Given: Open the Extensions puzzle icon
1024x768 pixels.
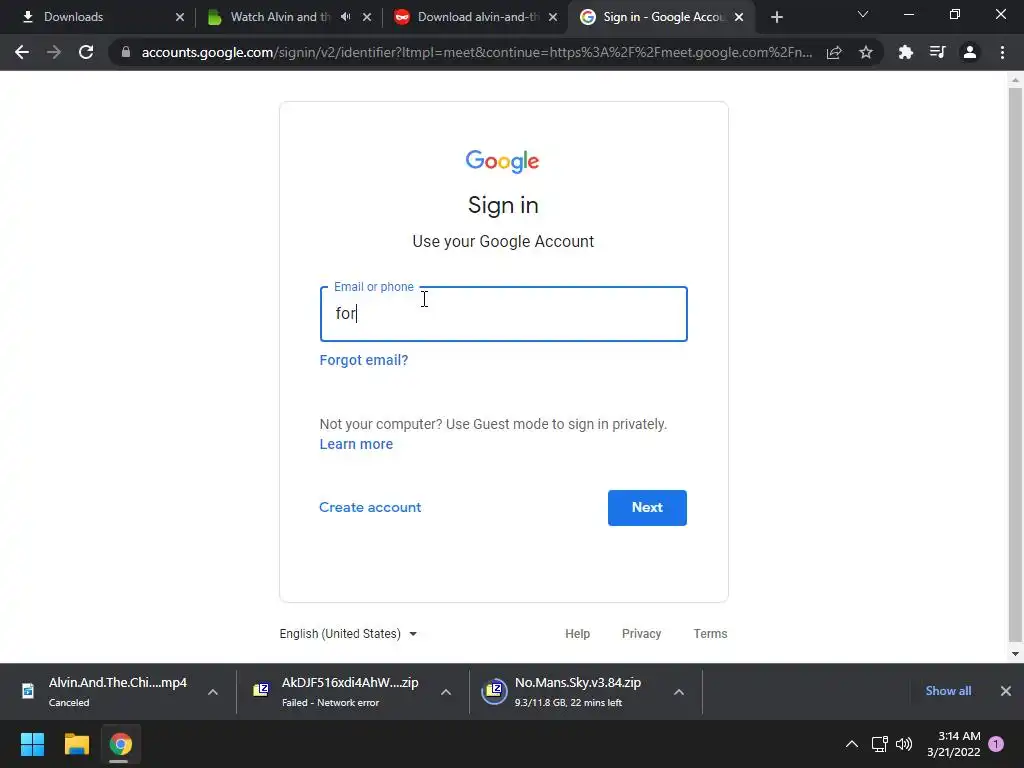Looking at the screenshot, I should coord(905,52).
